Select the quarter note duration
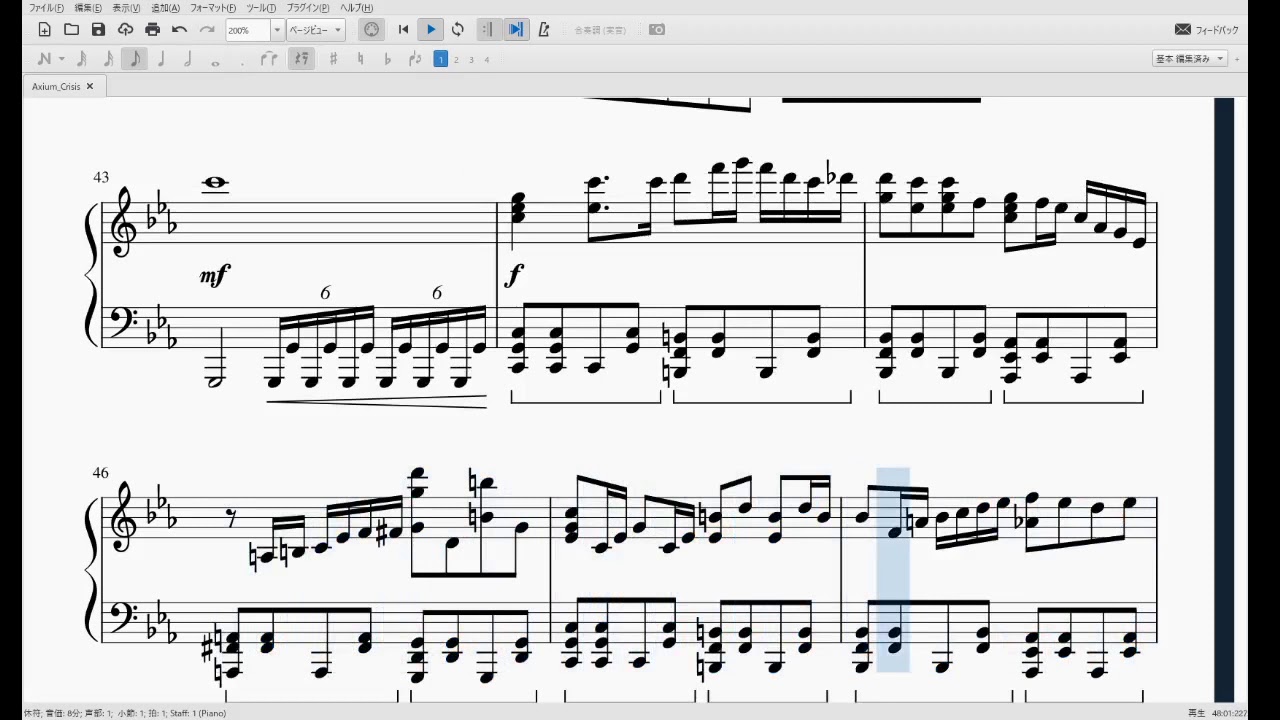 [x=161, y=59]
